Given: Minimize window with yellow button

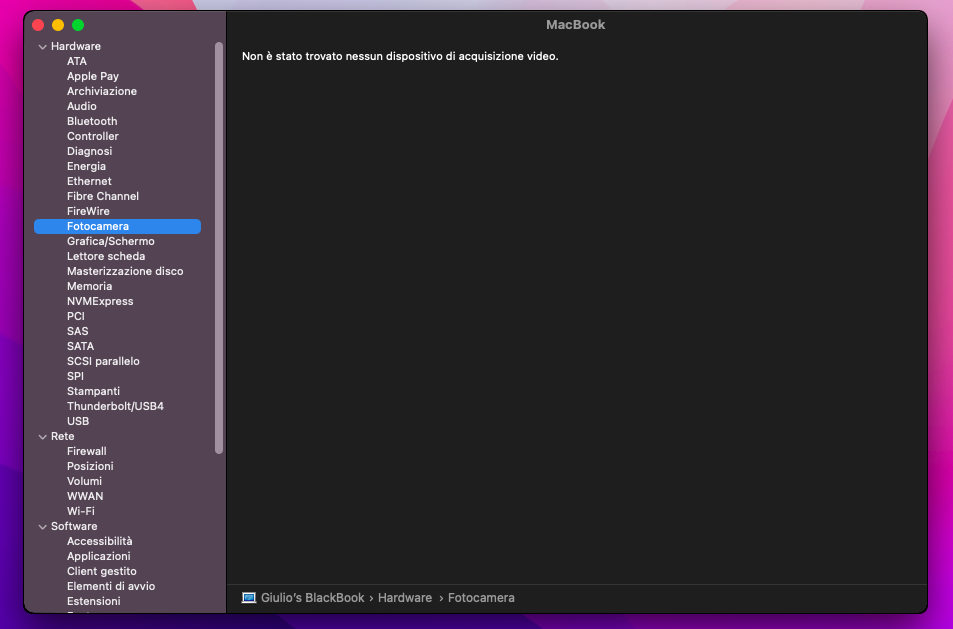Looking at the screenshot, I should (x=58, y=25).
